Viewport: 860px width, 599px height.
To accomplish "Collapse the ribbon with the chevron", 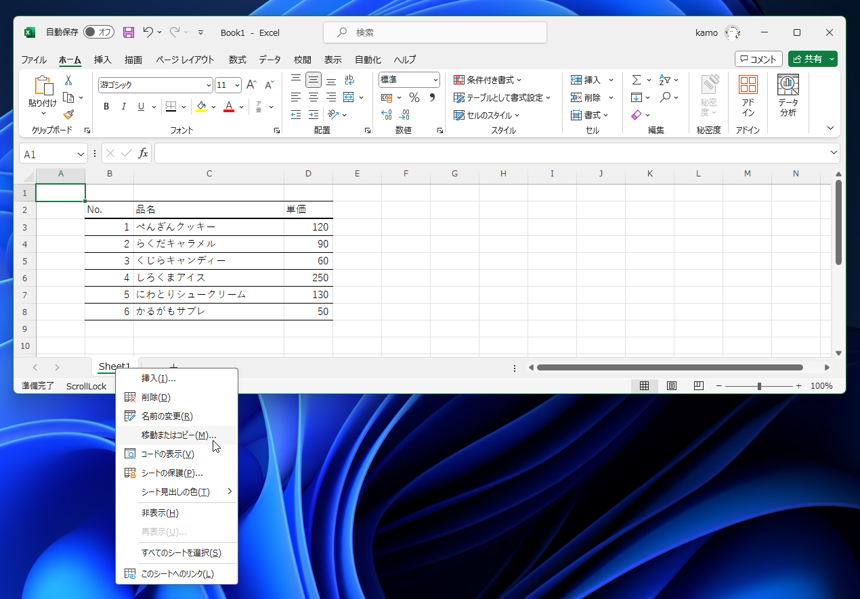I will pyautogui.click(x=830, y=128).
